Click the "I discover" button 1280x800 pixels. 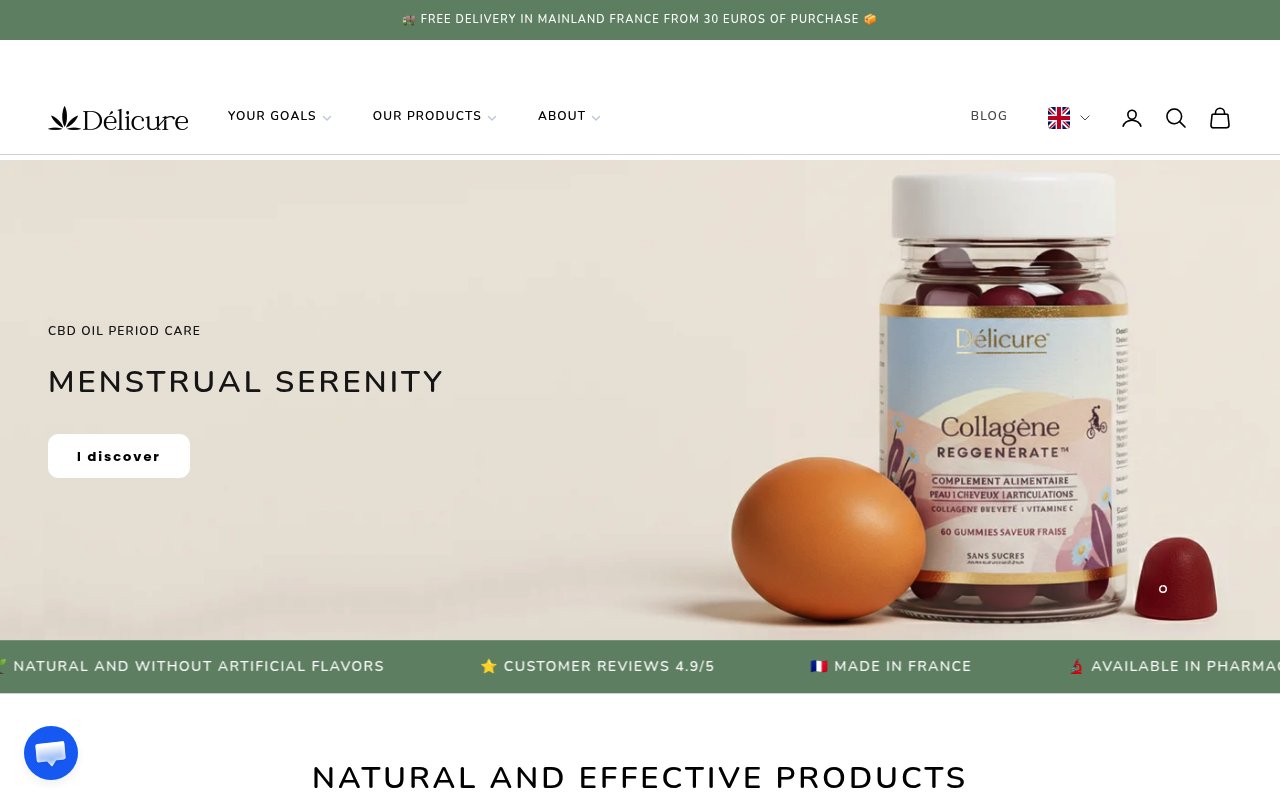(119, 456)
